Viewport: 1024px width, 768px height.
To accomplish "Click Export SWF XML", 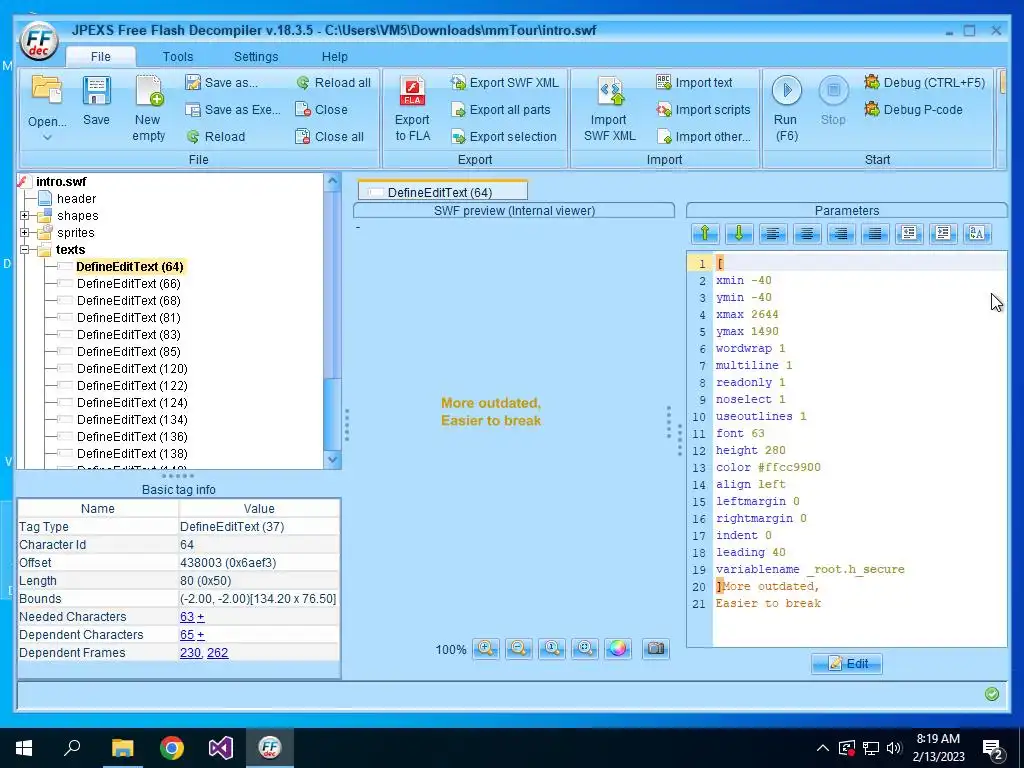I will coord(505,82).
